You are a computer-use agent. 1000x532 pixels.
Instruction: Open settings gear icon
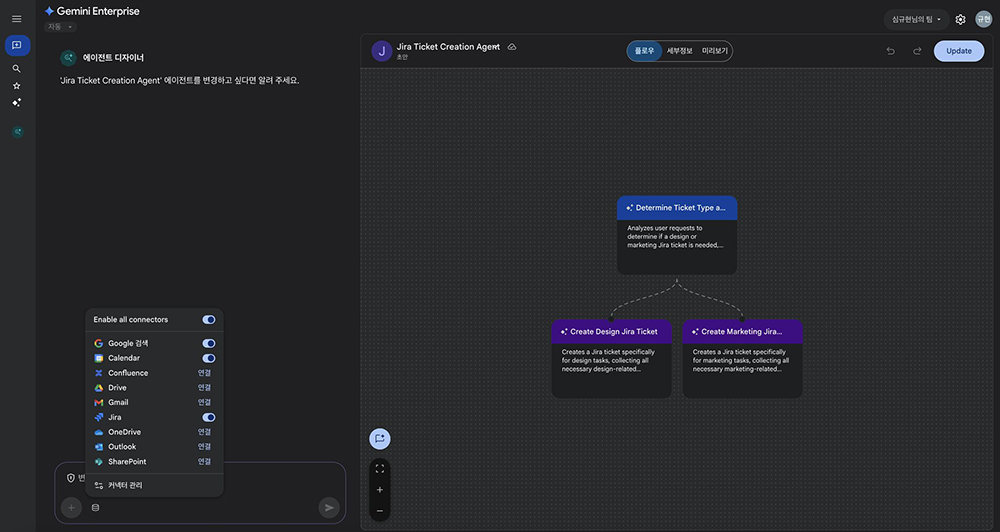pyautogui.click(x=960, y=19)
